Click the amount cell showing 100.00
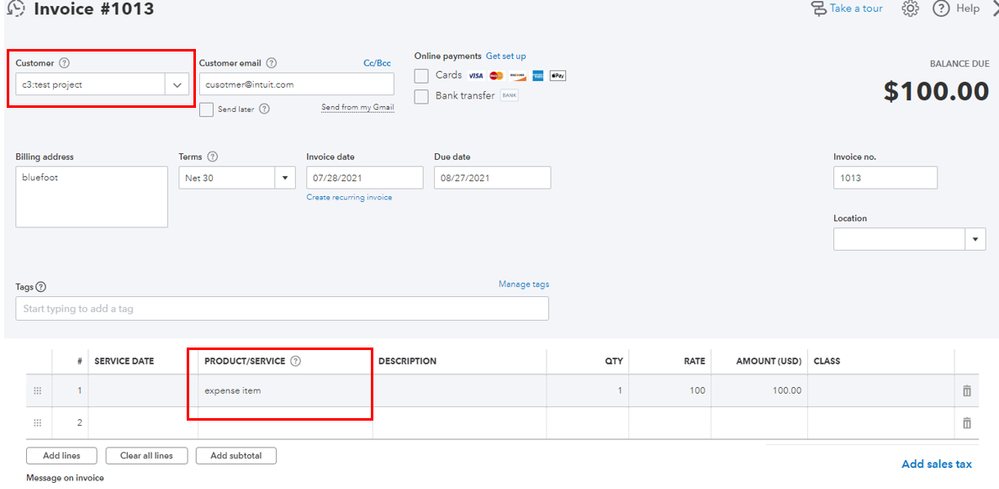Viewport: 999px width, 489px height. point(759,391)
